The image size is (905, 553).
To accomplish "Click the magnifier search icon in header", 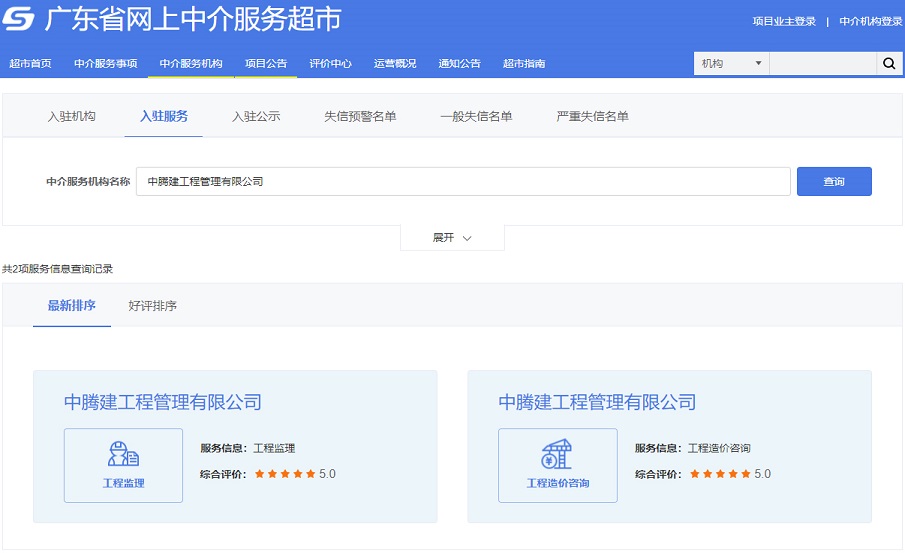I will pos(888,64).
